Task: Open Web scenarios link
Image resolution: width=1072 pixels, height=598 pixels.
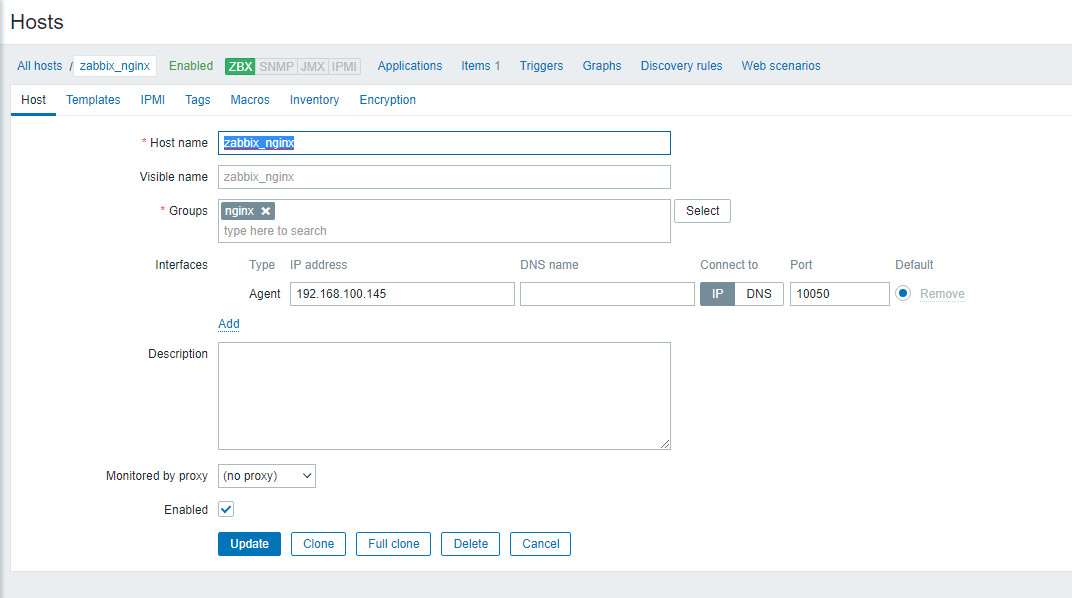Action: point(781,66)
